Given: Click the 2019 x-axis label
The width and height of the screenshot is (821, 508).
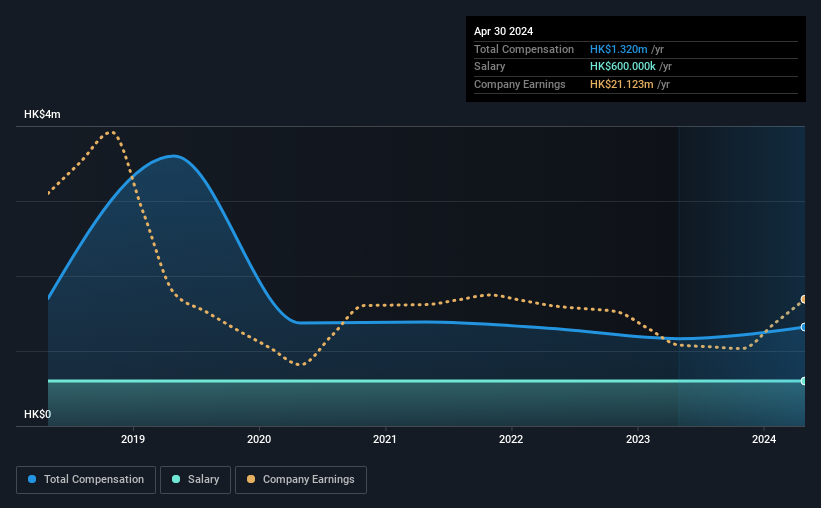Looking at the screenshot, I should point(133,439).
